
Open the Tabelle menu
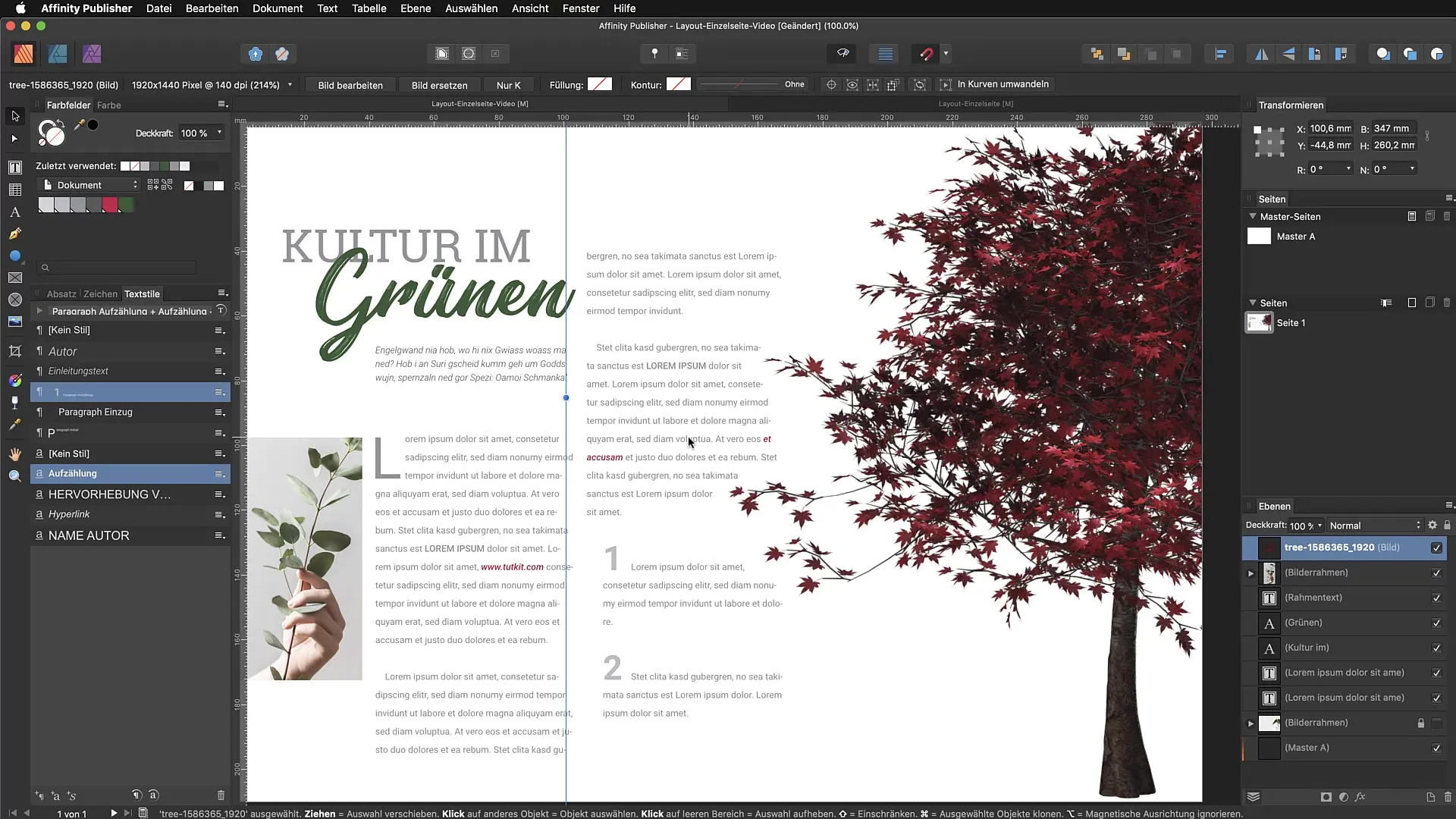[369, 8]
